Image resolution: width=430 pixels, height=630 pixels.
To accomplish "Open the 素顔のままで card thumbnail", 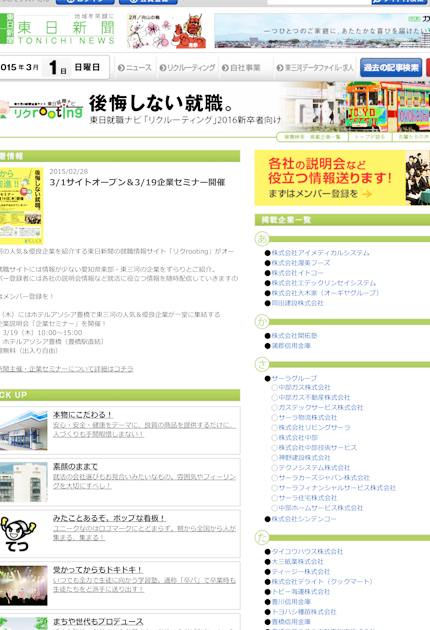I will pos(23,482).
